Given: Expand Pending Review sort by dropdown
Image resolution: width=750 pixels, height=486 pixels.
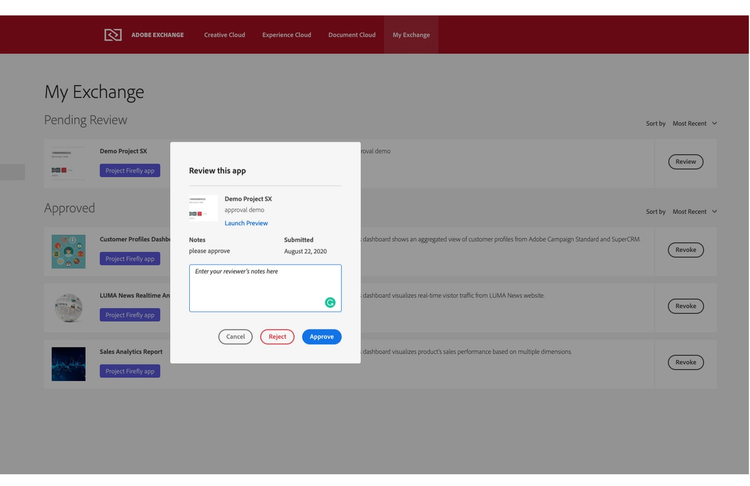Looking at the screenshot, I should pyautogui.click(x=694, y=124).
